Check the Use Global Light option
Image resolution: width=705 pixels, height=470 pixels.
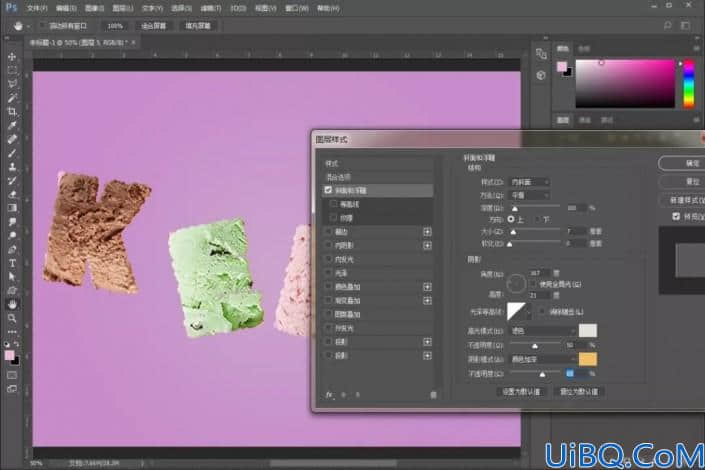(x=533, y=284)
